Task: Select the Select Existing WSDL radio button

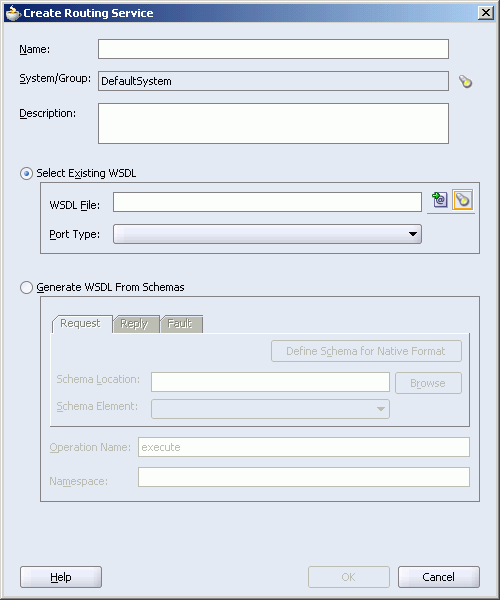Action: pos(26,174)
